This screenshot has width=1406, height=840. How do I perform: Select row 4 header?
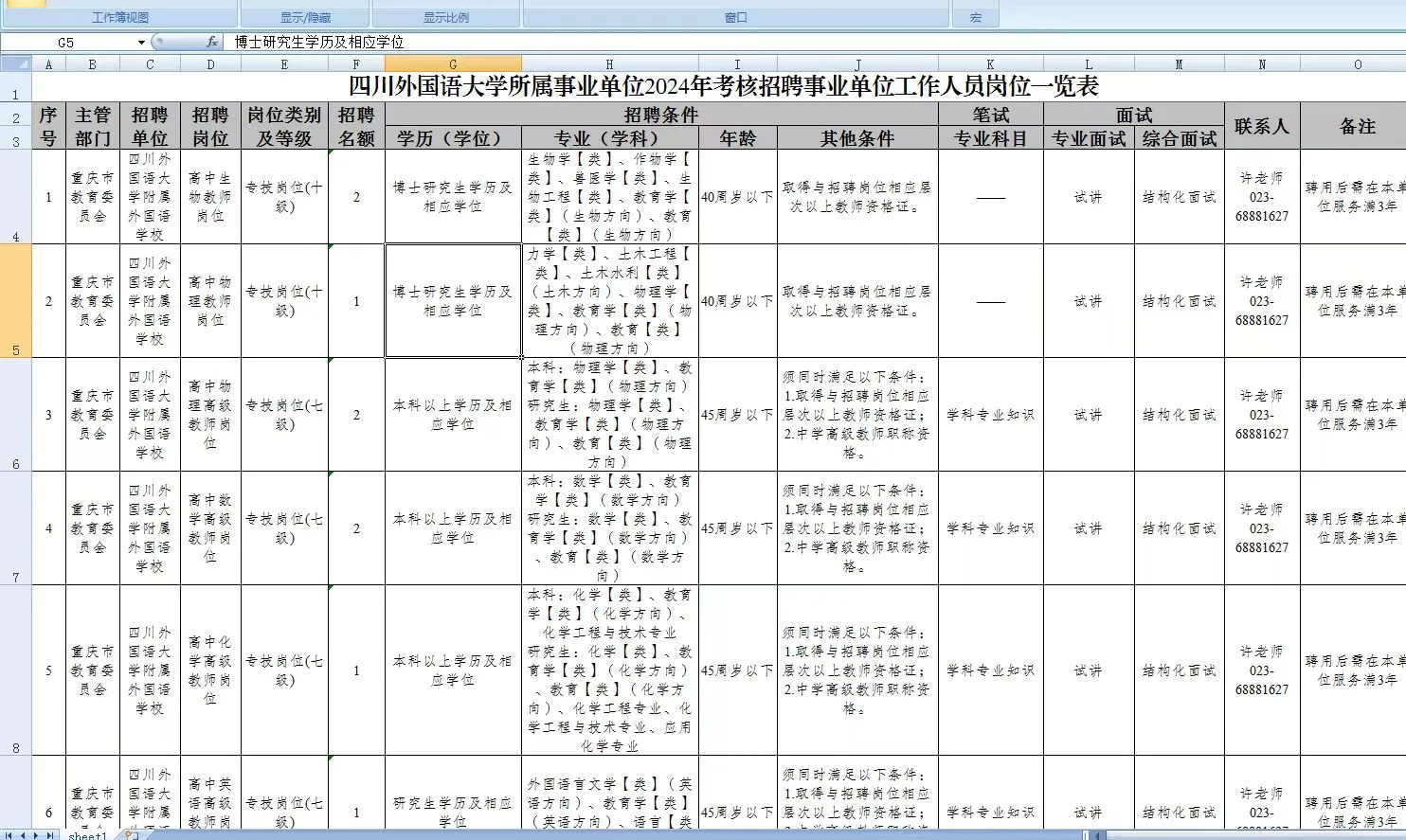[16, 197]
